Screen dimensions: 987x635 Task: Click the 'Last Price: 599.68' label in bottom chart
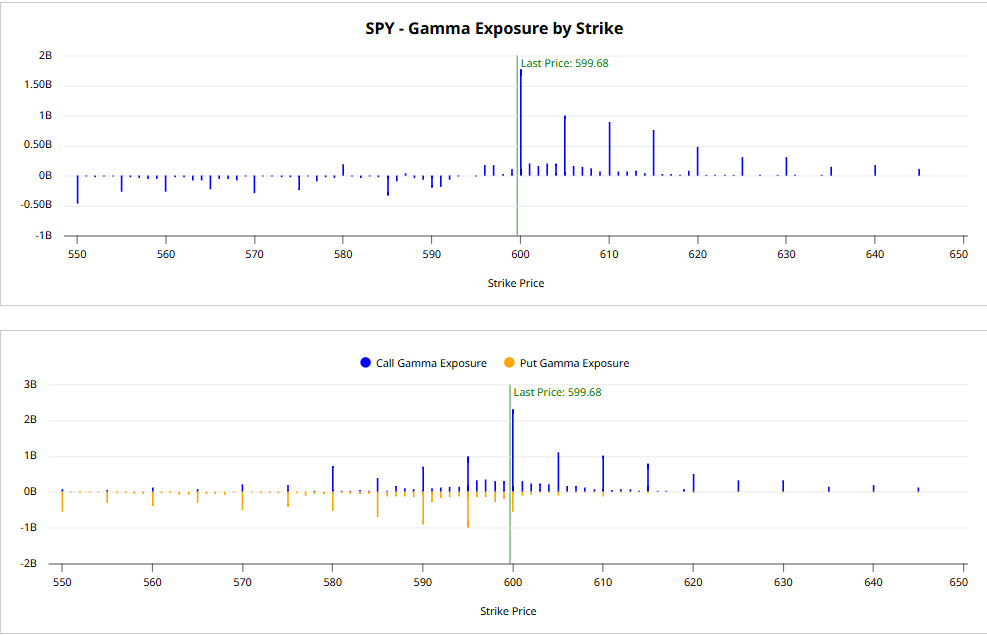pos(557,392)
